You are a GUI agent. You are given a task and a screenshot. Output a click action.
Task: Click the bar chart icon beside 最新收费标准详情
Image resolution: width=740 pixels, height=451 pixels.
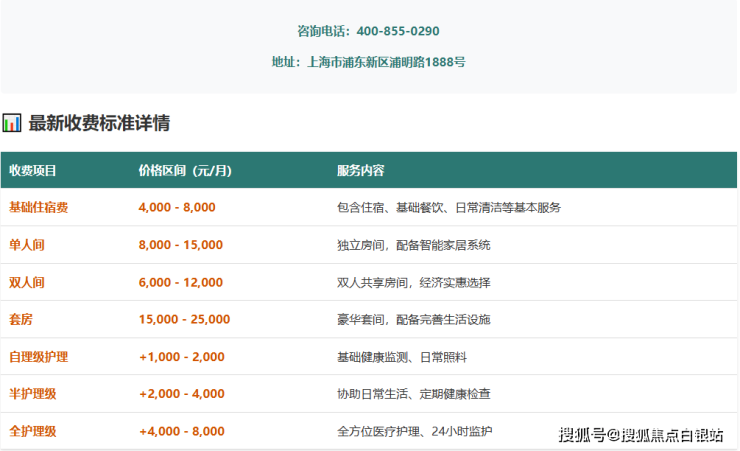tap(12, 124)
